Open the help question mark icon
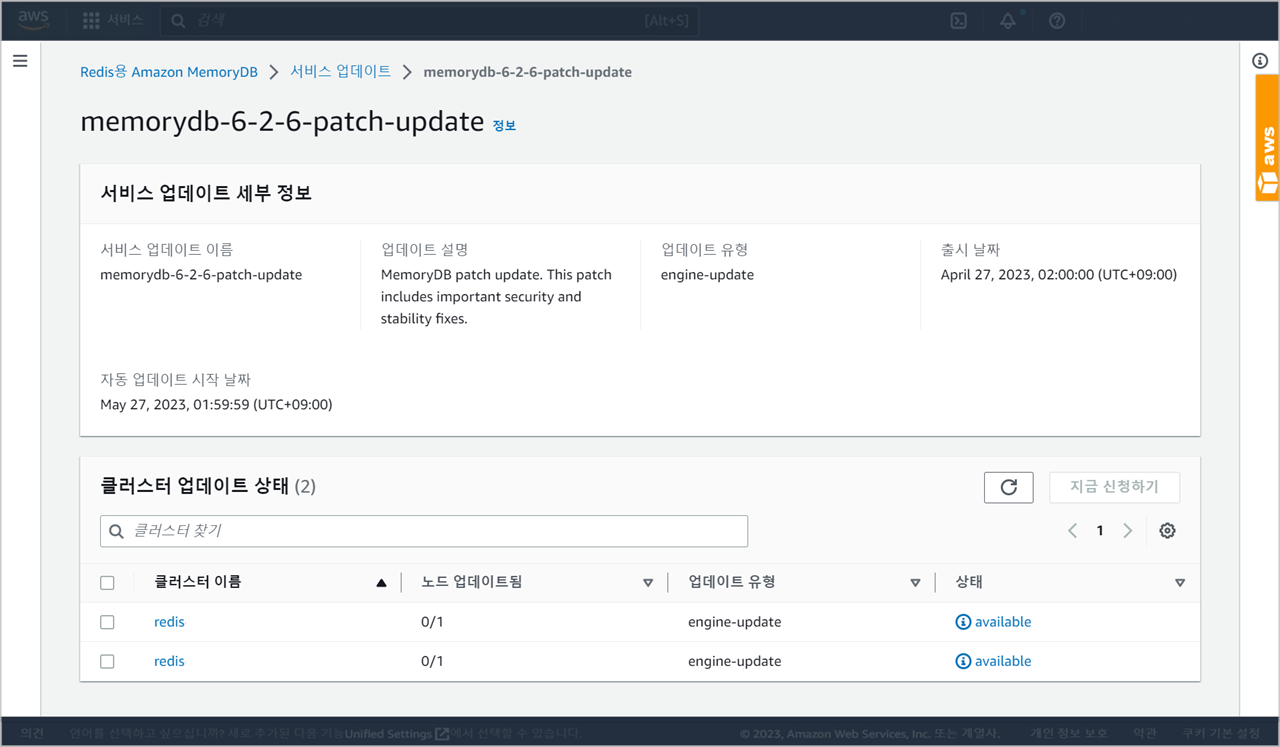Screen dimensions: 1280x747 [1057, 20]
